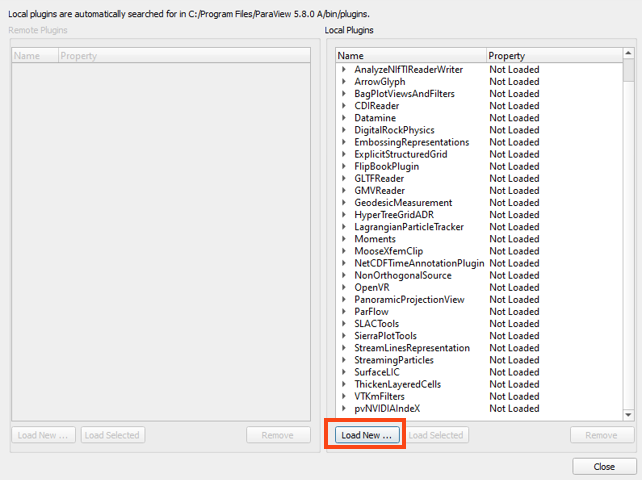Expand the SLACTools plugin entry
The height and width of the screenshot is (480, 642).
(x=344, y=324)
